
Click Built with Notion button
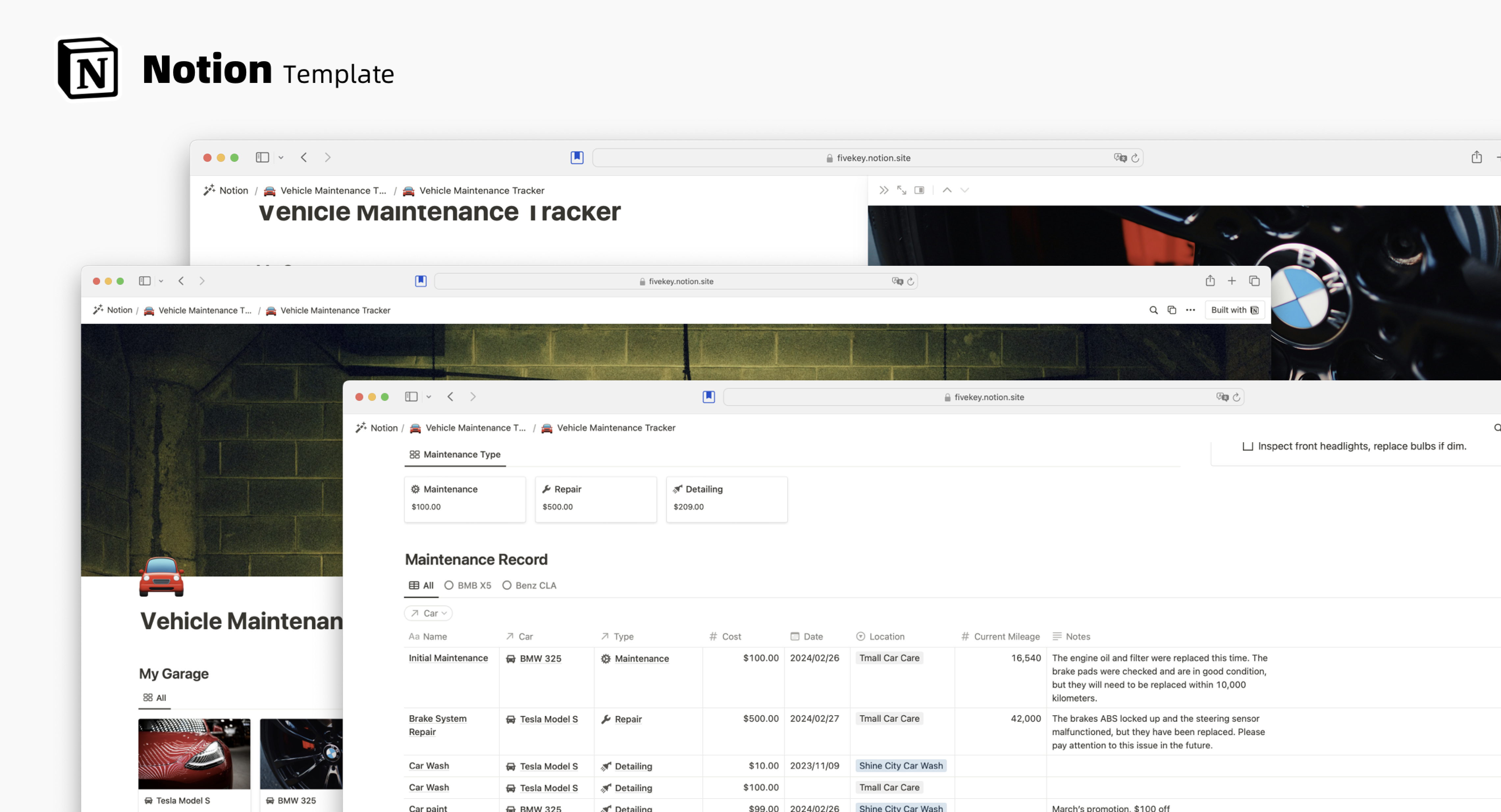(1235, 310)
